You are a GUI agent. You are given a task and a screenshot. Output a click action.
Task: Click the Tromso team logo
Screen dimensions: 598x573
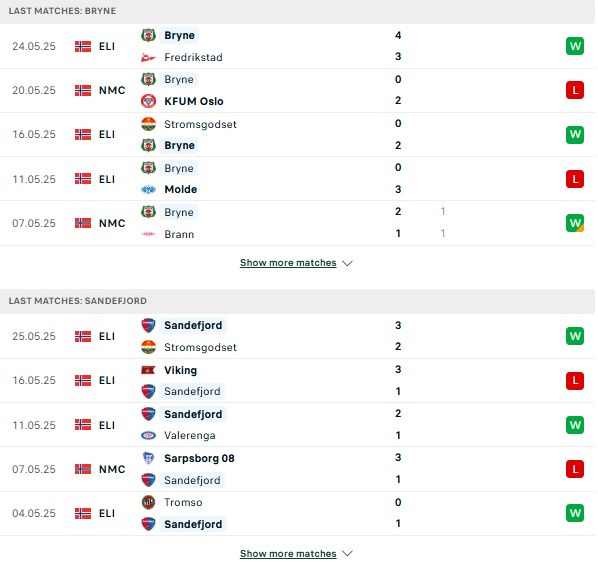148,502
